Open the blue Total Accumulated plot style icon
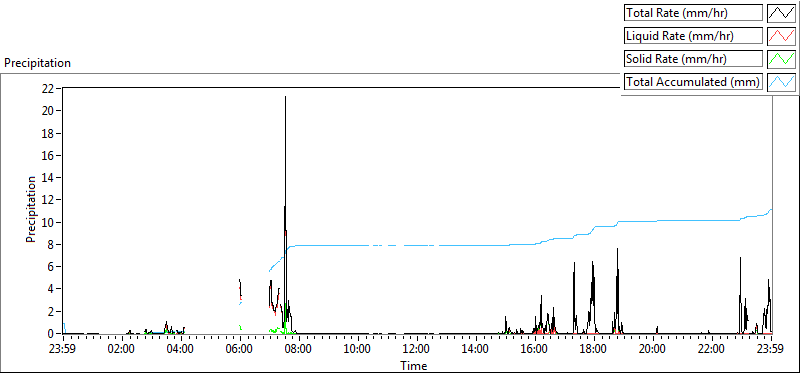 (782, 82)
